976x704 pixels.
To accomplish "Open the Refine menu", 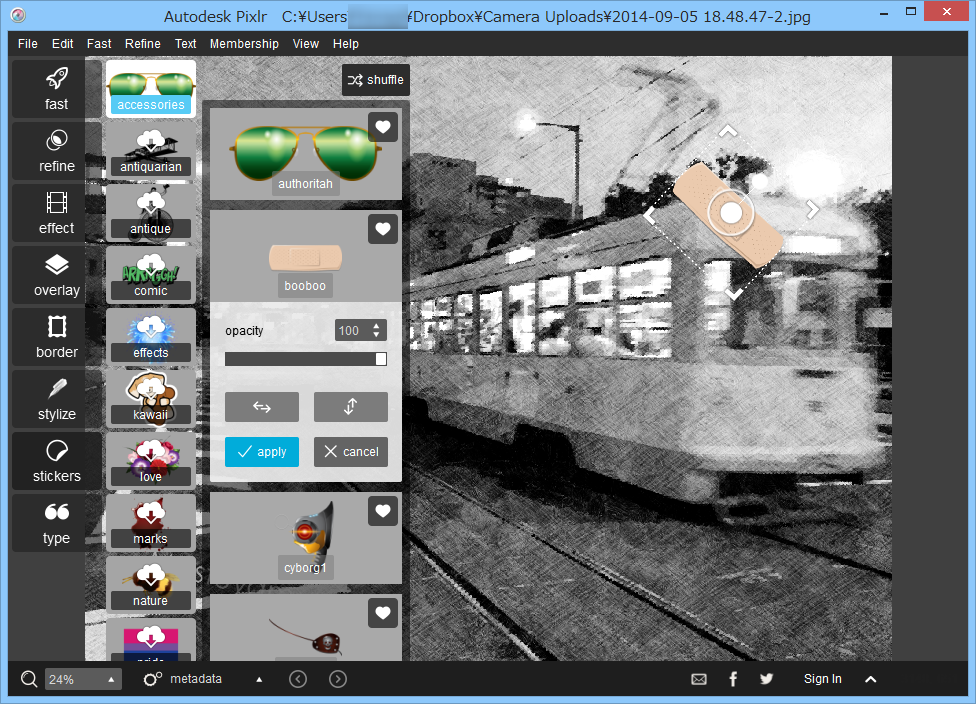I will coord(143,44).
